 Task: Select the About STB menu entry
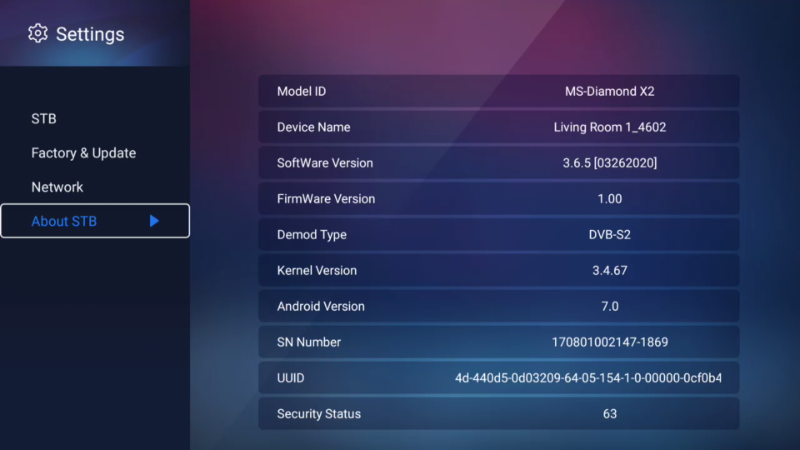click(64, 221)
